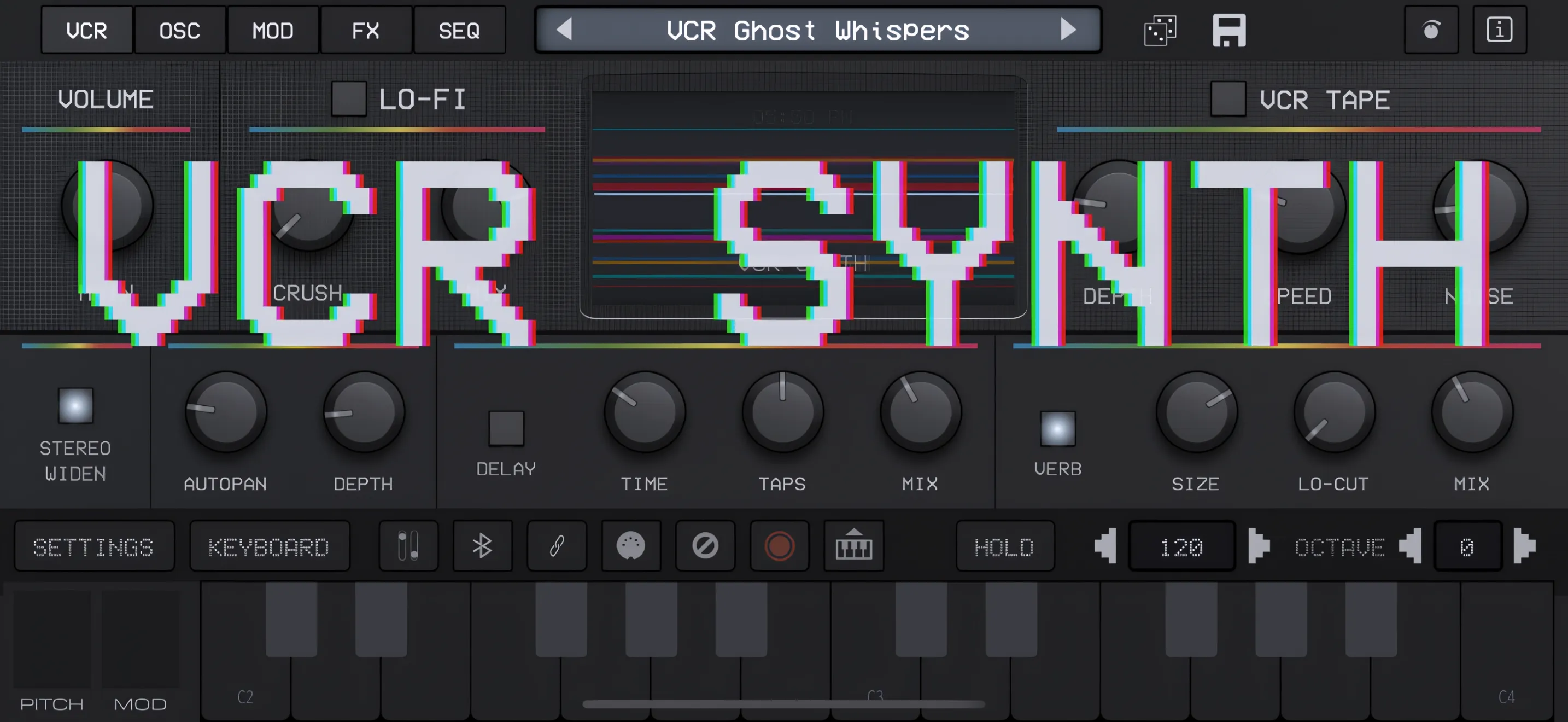Toggle the DELAY effect on

[506, 429]
